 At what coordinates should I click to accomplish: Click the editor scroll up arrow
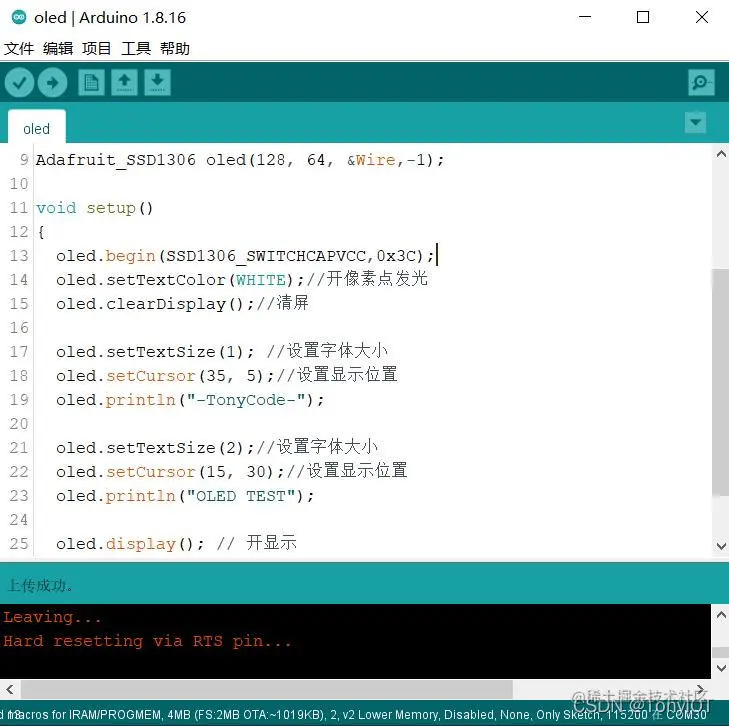pyautogui.click(x=721, y=154)
